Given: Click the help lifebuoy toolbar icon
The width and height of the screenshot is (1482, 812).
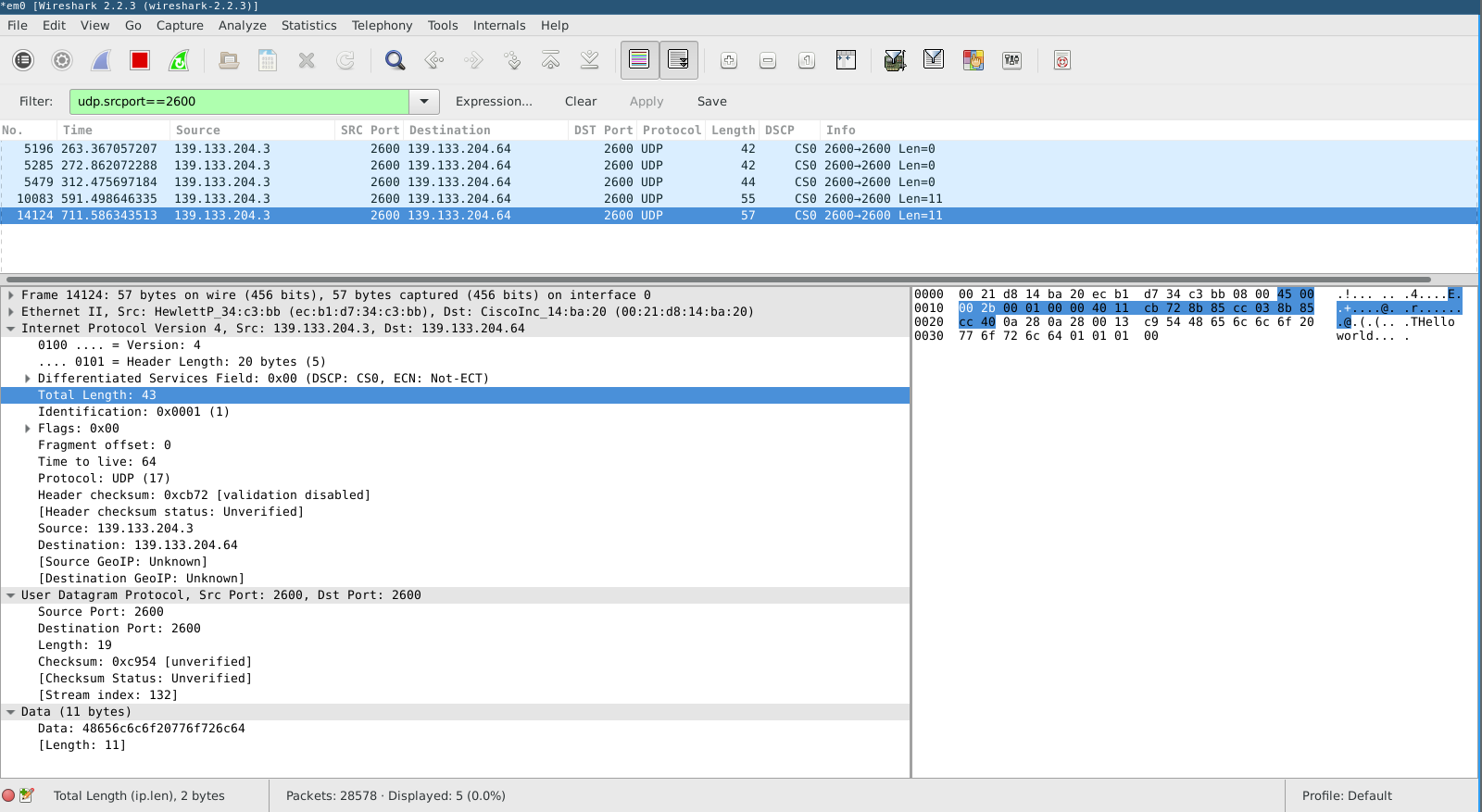Looking at the screenshot, I should coord(1061,61).
